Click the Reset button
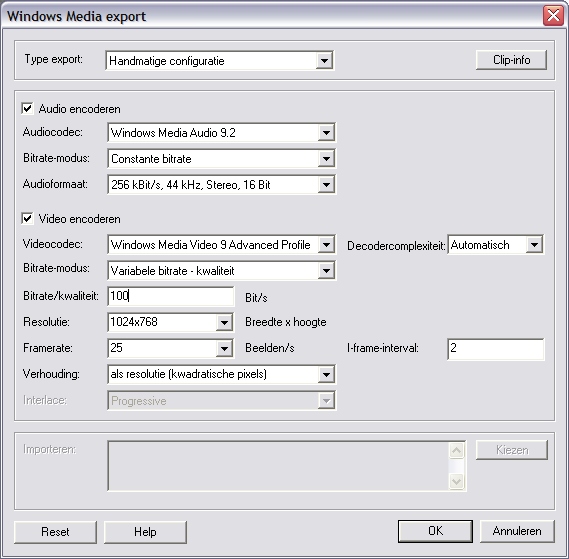 click(55, 532)
